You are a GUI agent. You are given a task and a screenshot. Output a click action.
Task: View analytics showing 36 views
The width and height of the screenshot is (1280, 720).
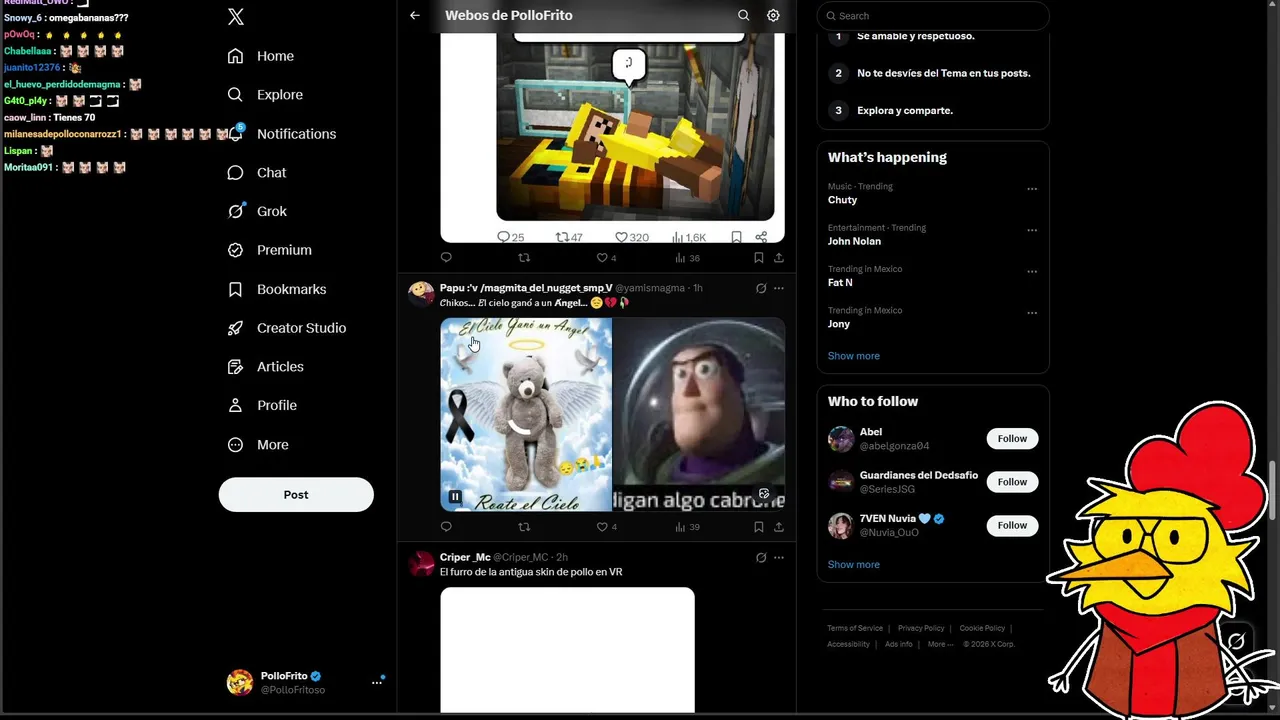pyautogui.click(x=687, y=258)
